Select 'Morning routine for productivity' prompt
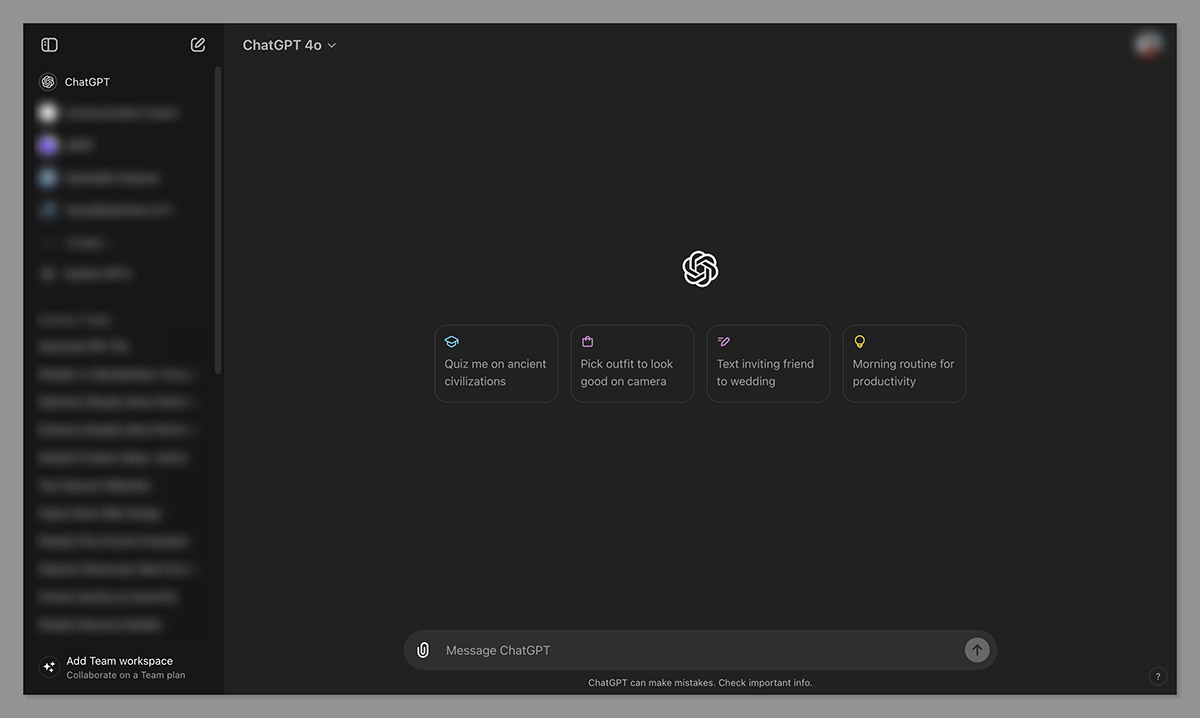 pyautogui.click(x=904, y=372)
